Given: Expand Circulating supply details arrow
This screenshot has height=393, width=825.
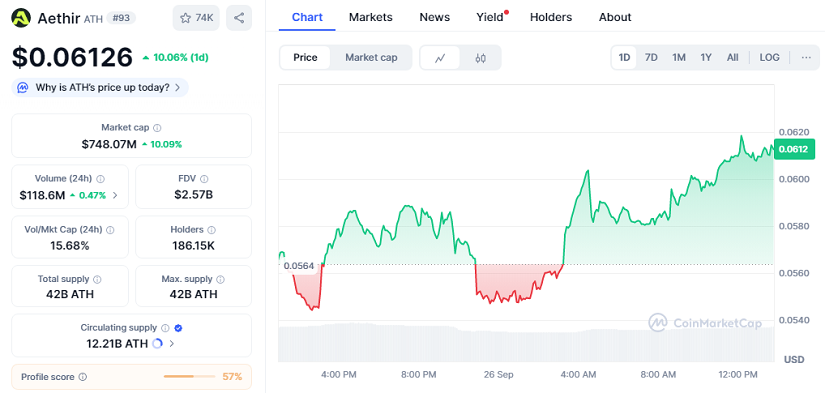Looking at the screenshot, I should pos(172,344).
